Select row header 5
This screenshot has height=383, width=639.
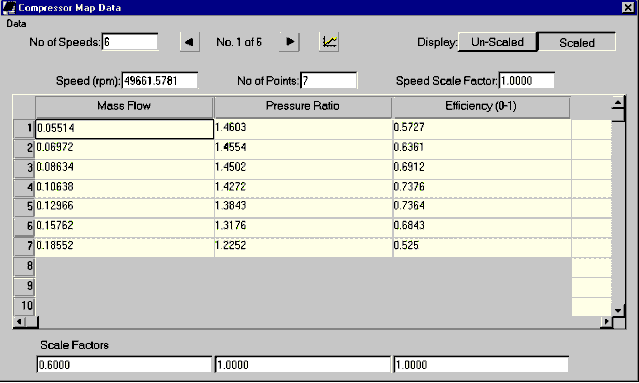pyautogui.click(x=24, y=207)
